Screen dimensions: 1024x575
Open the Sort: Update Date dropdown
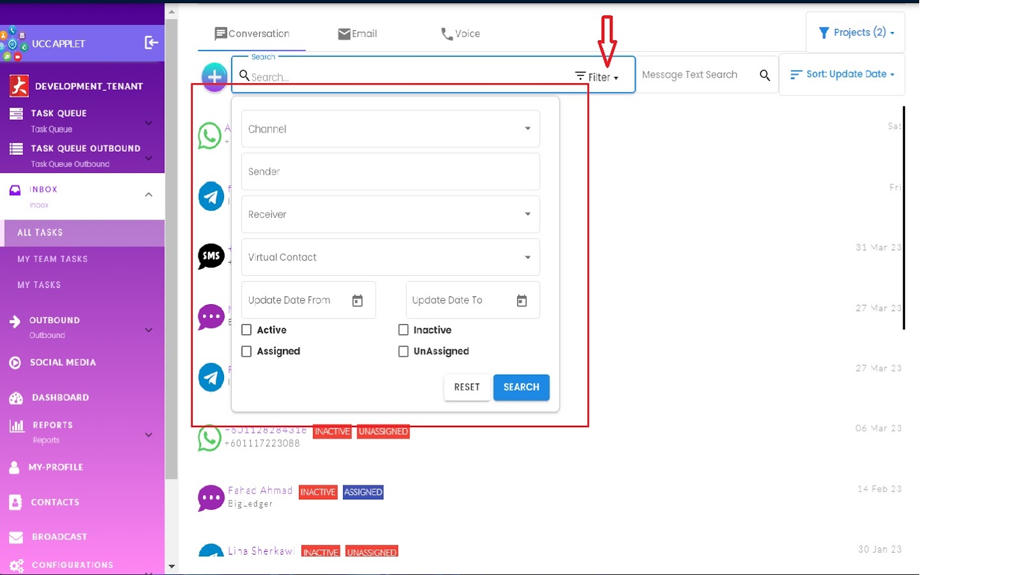pyautogui.click(x=842, y=75)
